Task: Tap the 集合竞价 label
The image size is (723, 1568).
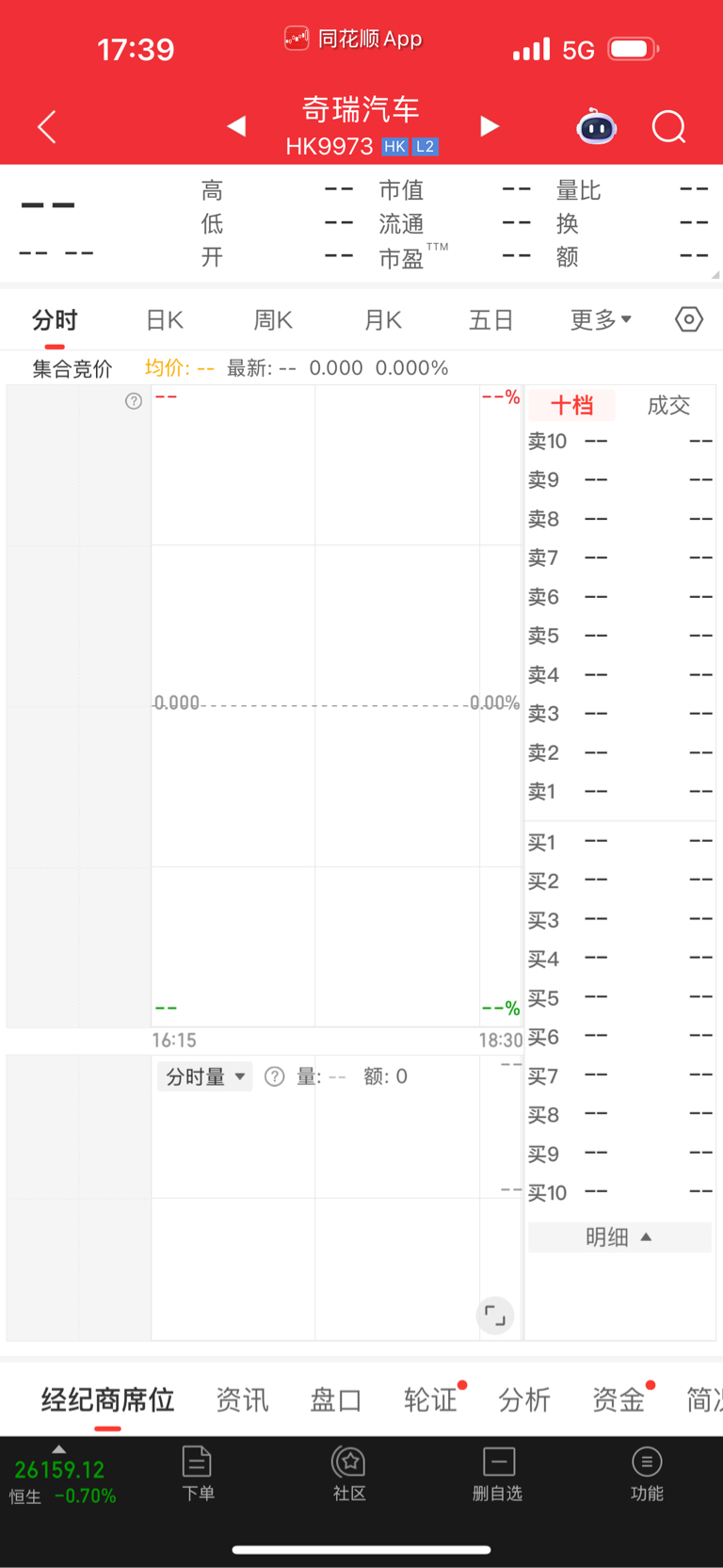Action: (72, 368)
